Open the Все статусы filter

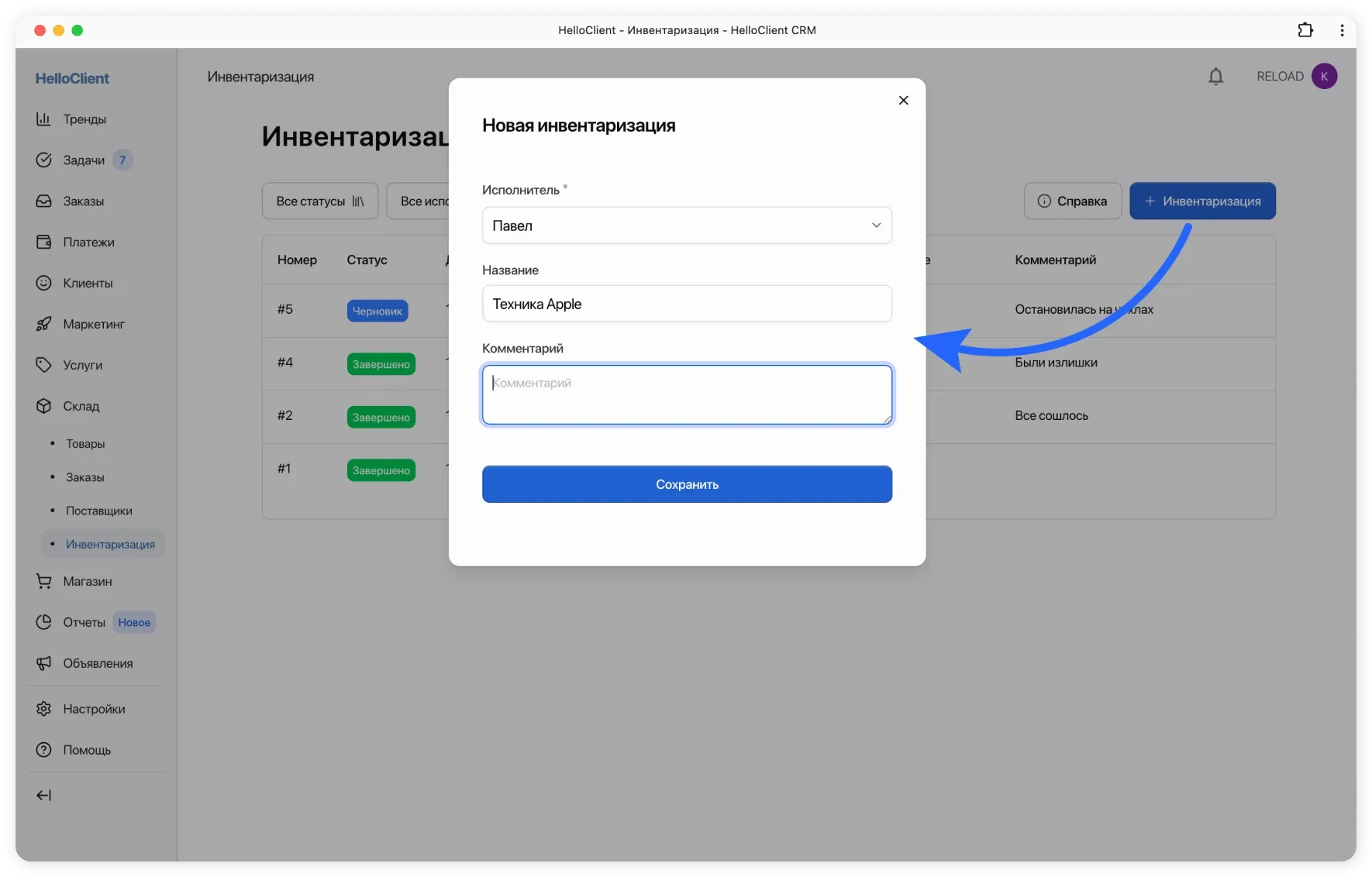[x=319, y=201]
